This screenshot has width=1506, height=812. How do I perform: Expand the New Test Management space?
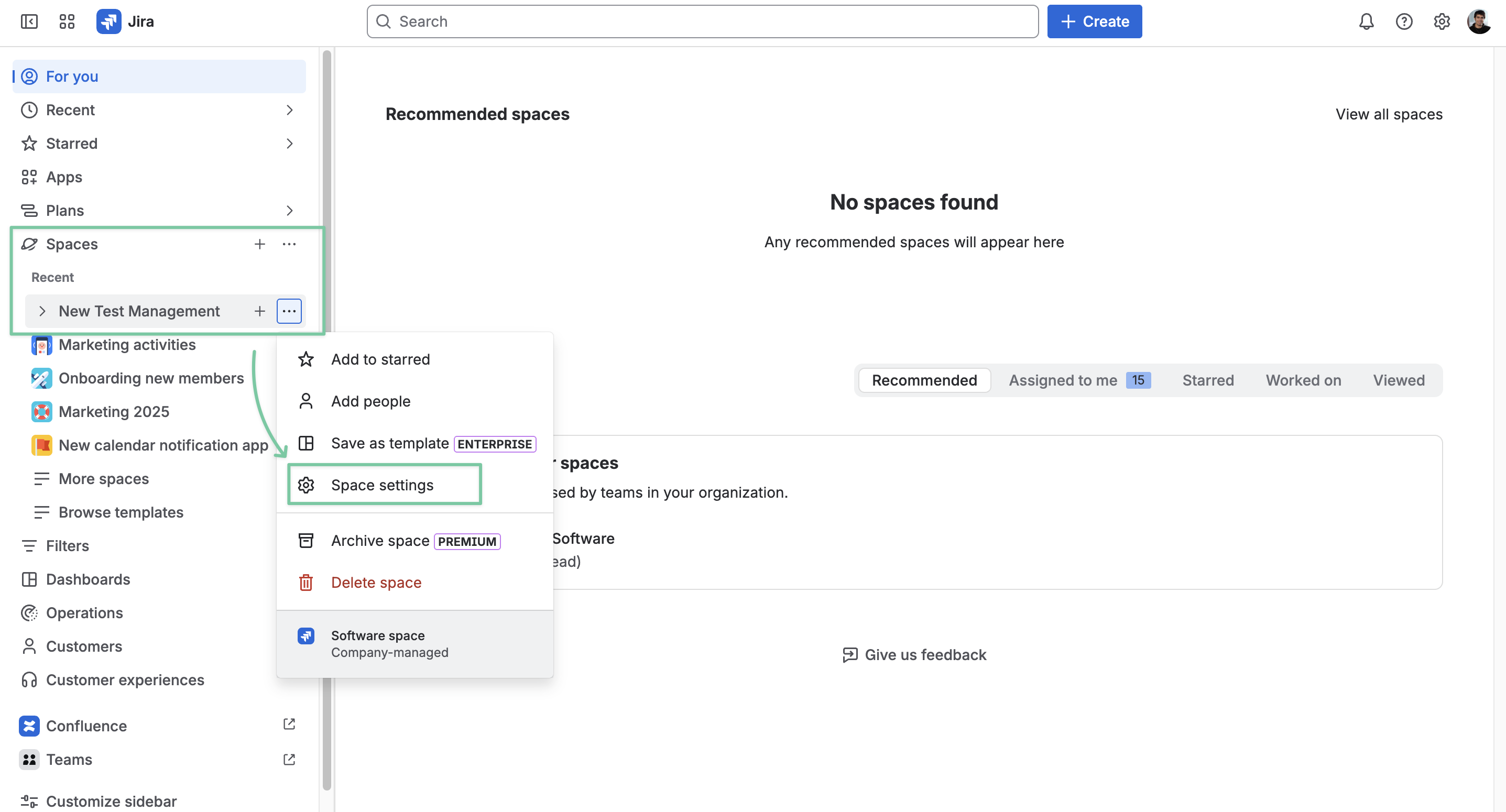click(42, 311)
